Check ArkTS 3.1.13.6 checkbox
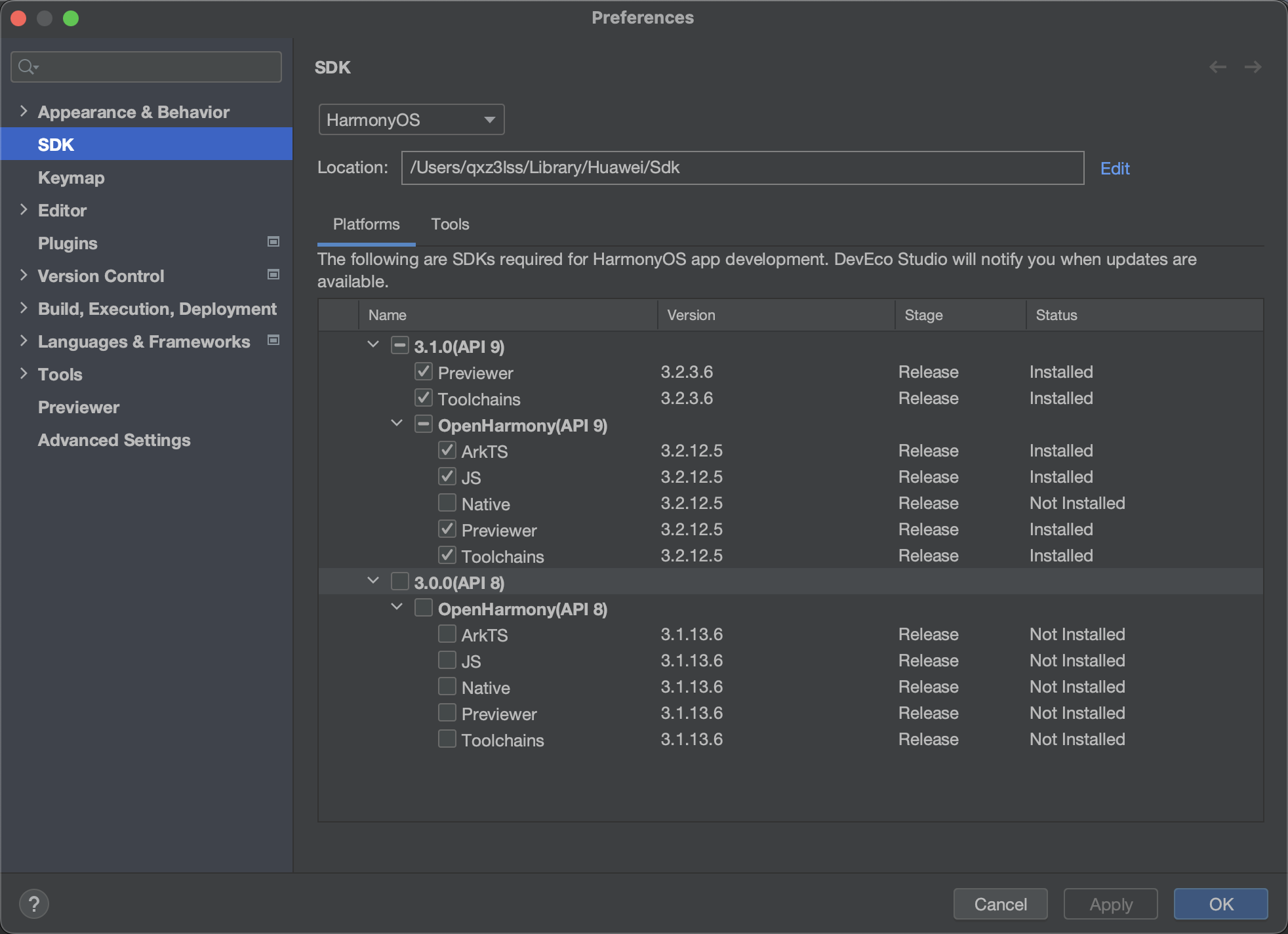 pos(447,634)
